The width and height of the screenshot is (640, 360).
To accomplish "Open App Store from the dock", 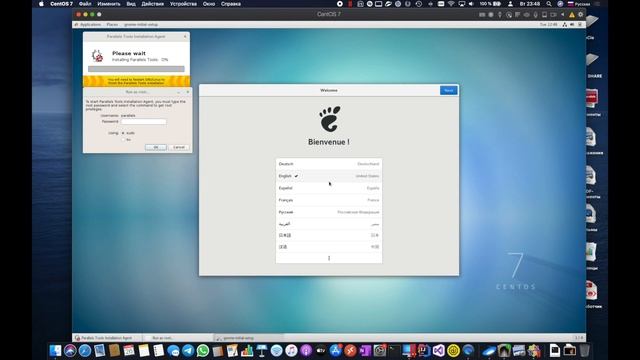I will coord(335,351).
